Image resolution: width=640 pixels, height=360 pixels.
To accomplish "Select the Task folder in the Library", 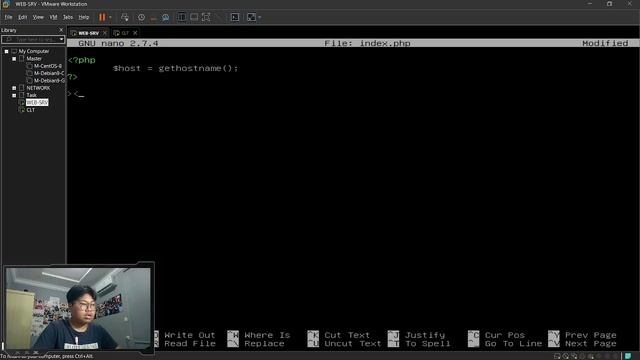I will tap(31, 95).
